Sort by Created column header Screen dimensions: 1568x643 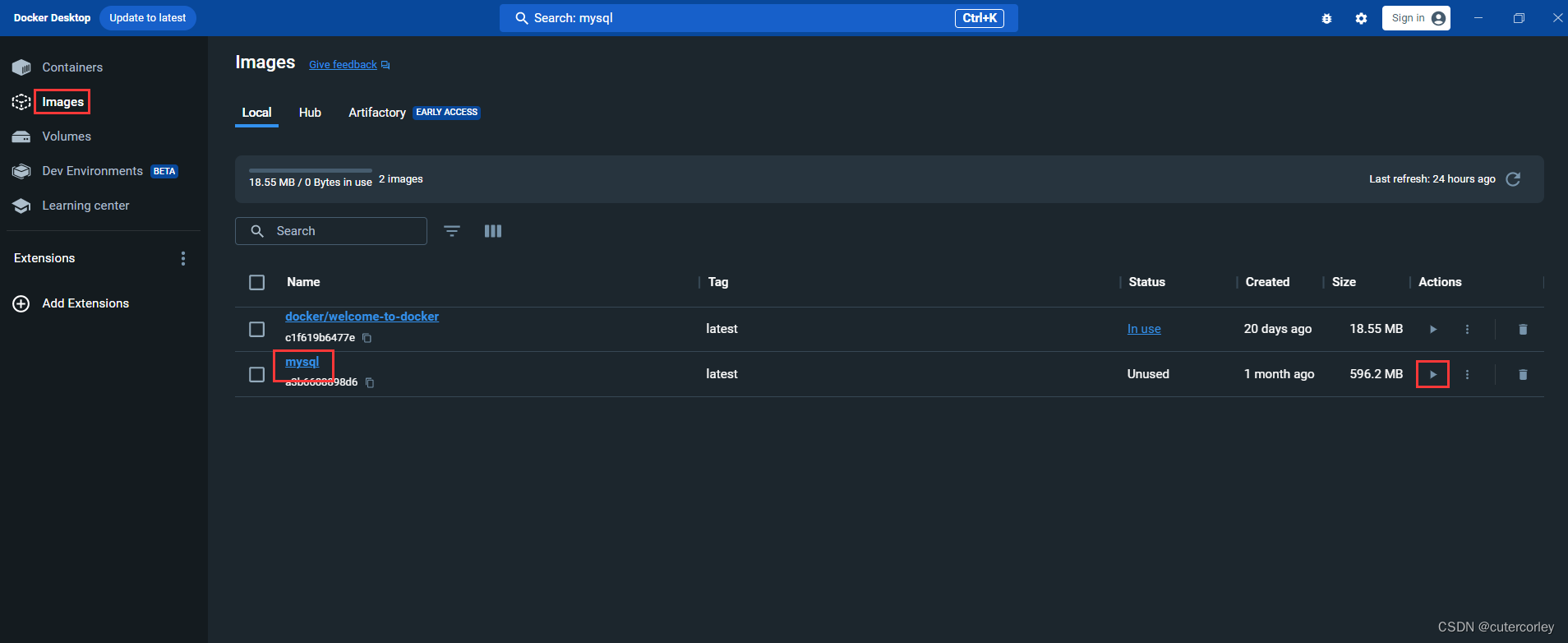coord(1267,282)
